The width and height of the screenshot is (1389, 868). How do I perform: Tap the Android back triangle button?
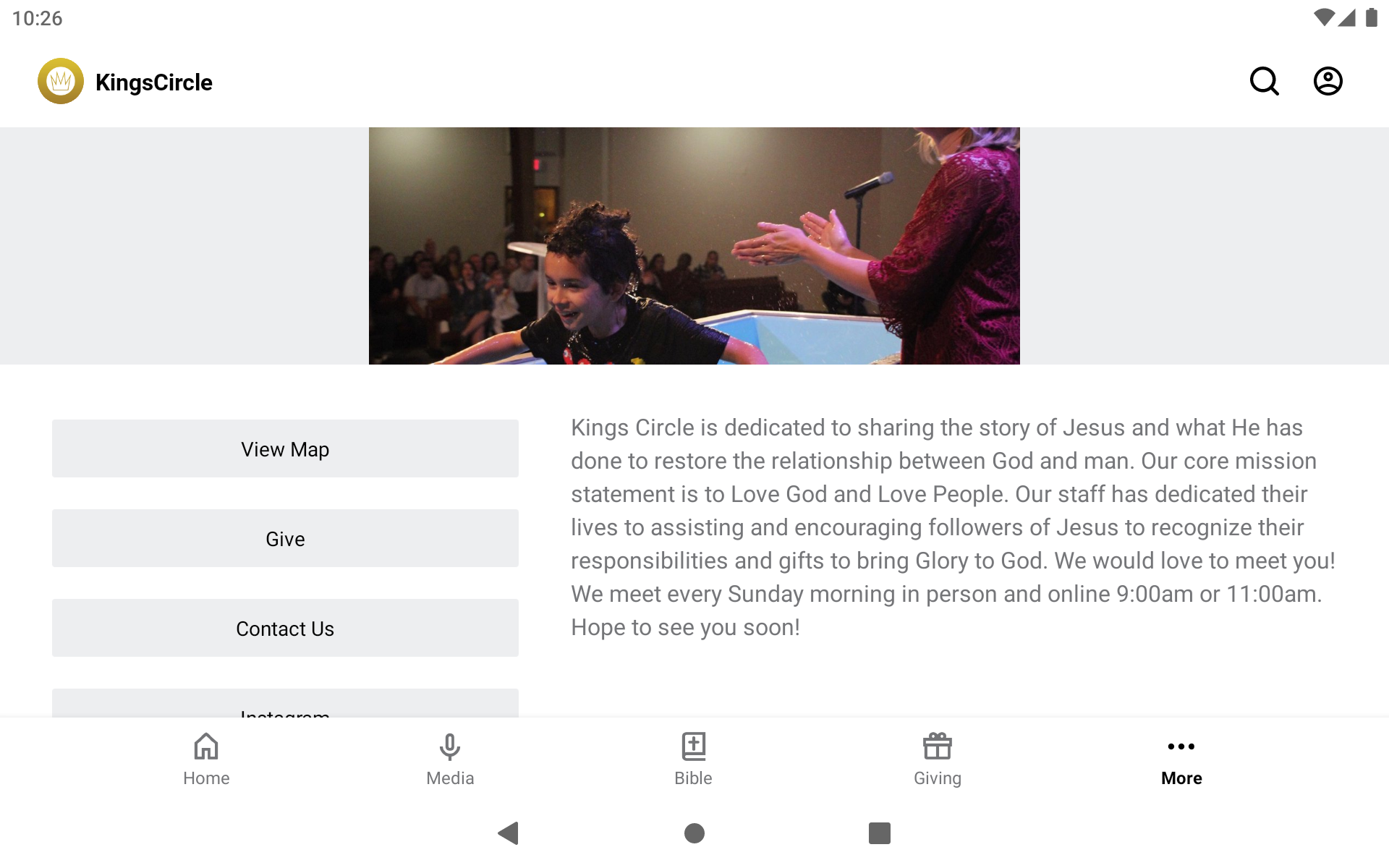(x=509, y=833)
